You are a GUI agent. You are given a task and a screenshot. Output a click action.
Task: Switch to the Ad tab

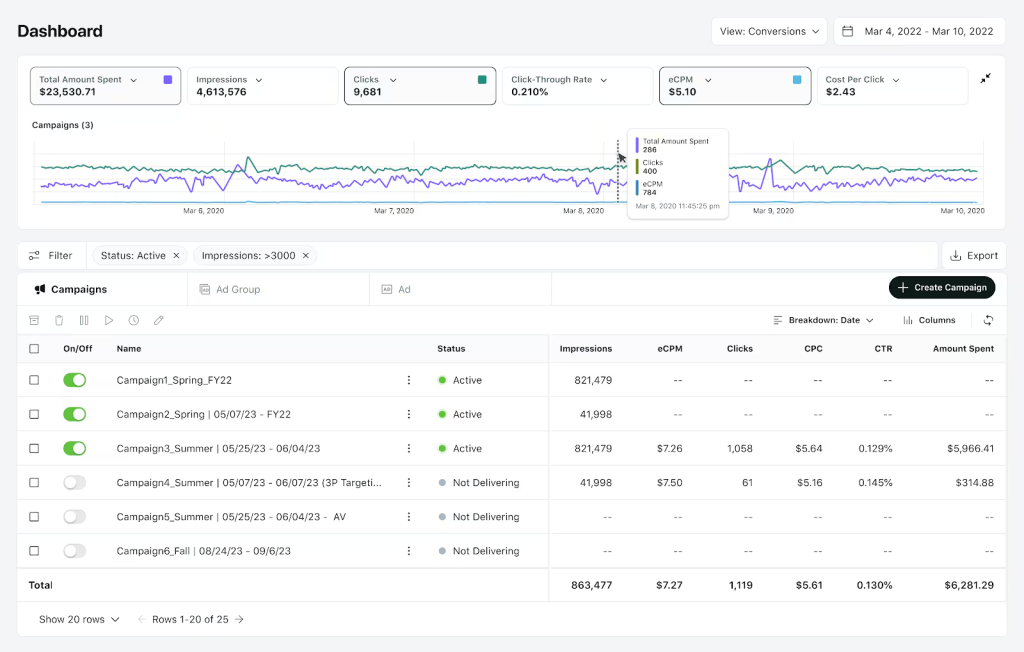[x=404, y=289]
